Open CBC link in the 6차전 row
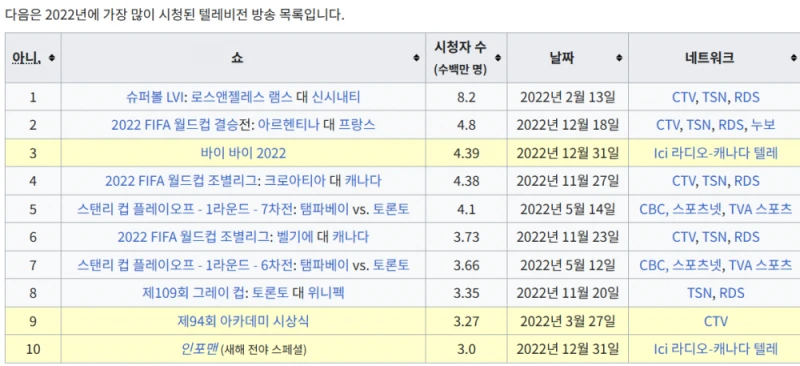 653,265
